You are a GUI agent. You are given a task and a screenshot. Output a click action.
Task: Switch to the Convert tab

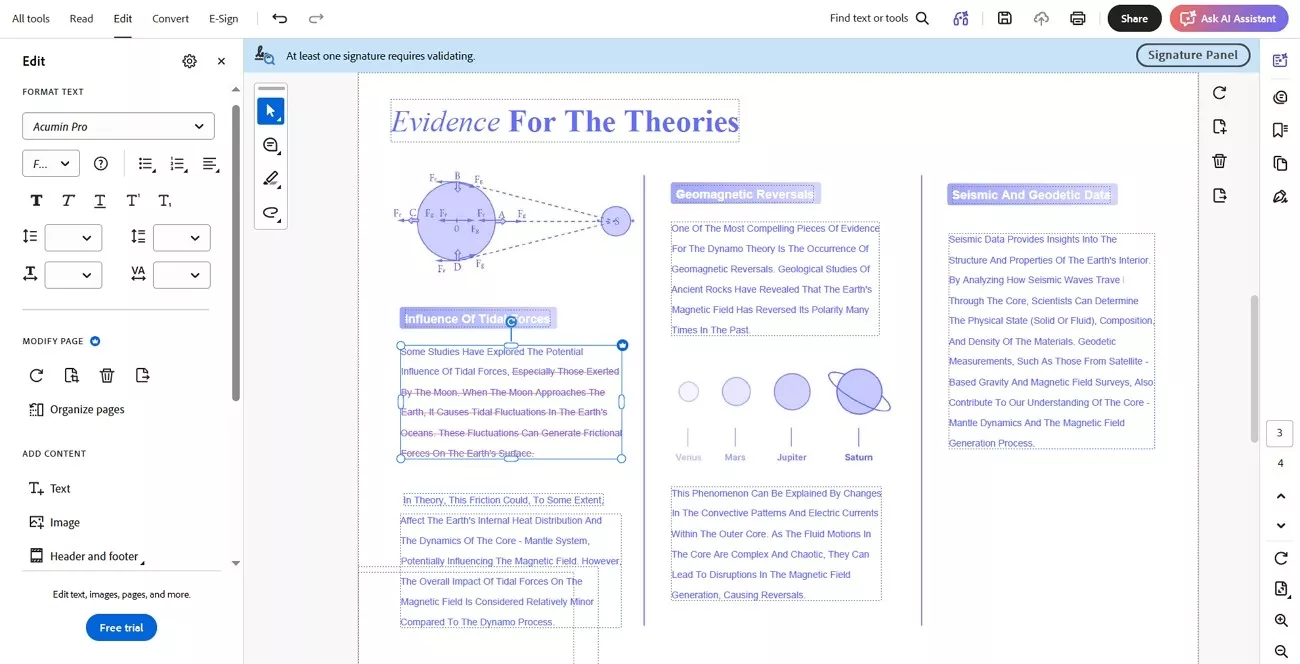tap(170, 18)
